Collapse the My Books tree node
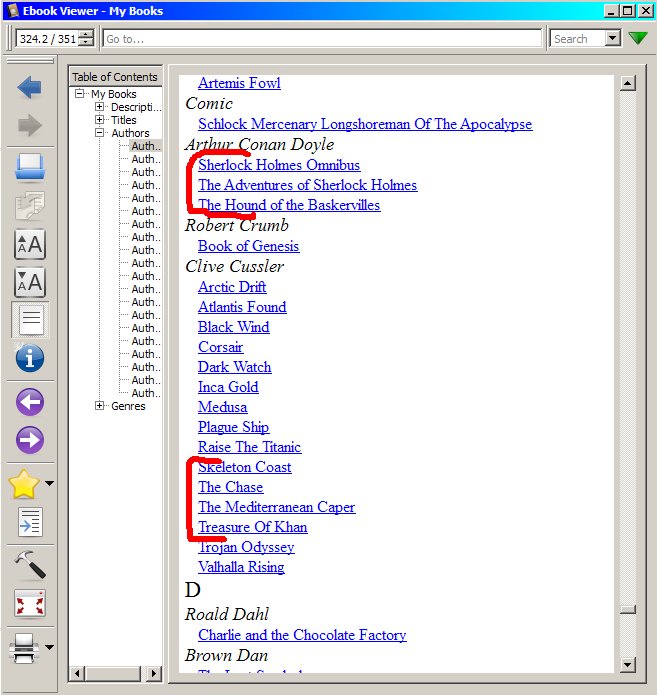 click(x=80, y=94)
